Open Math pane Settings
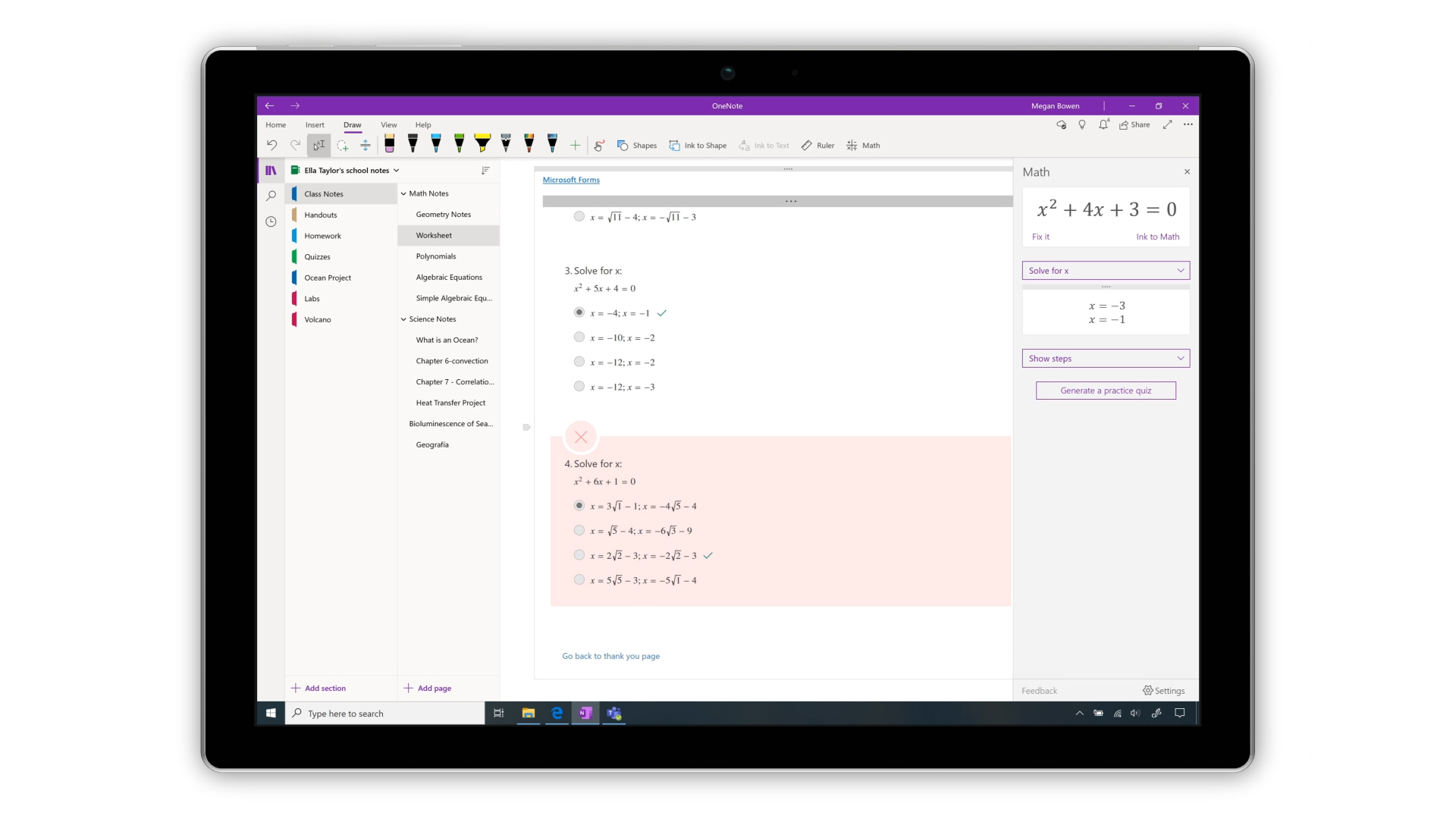This screenshot has width=1456, height=819. (x=1163, y=691)
